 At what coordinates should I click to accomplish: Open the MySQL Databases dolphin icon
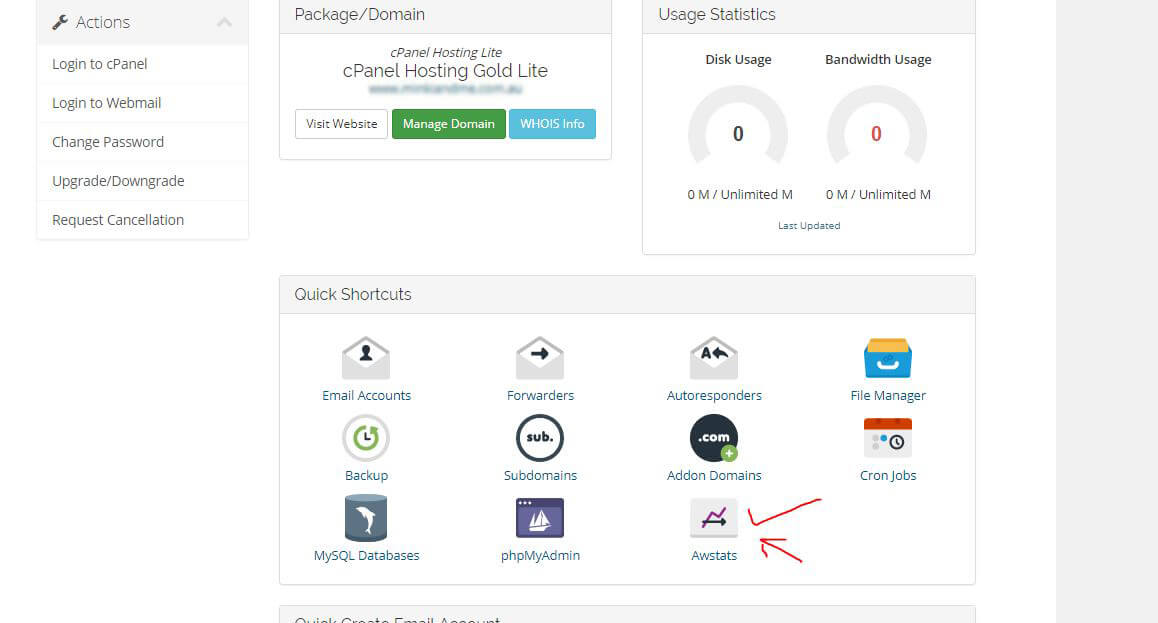click(x=366, y=518)
